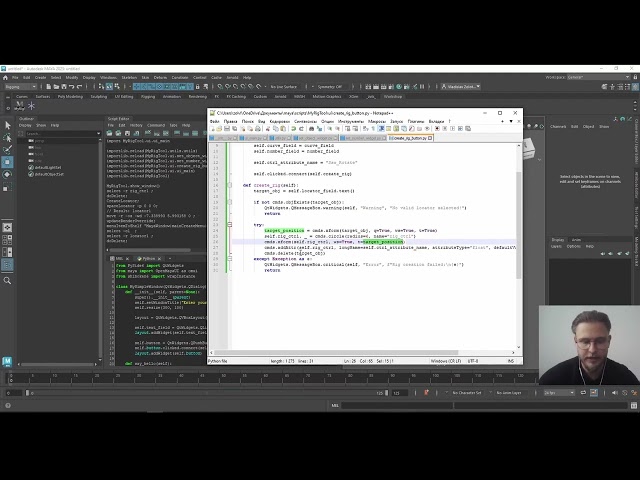
Task: Click the Redo arrow in Maya's status line
Action: tap(80, 87)
